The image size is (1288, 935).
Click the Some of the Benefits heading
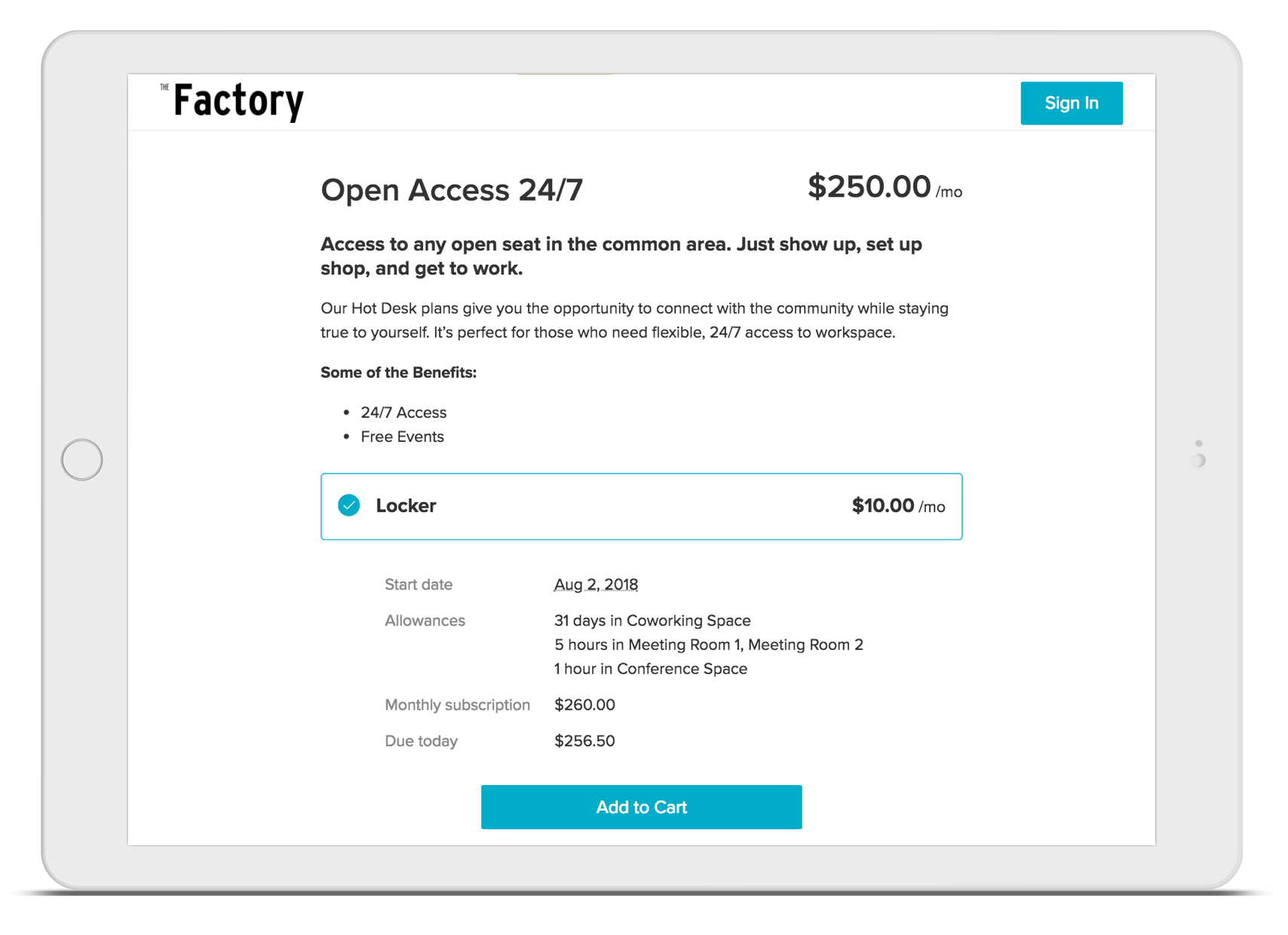pyautogui.click(x=398, y=372)
